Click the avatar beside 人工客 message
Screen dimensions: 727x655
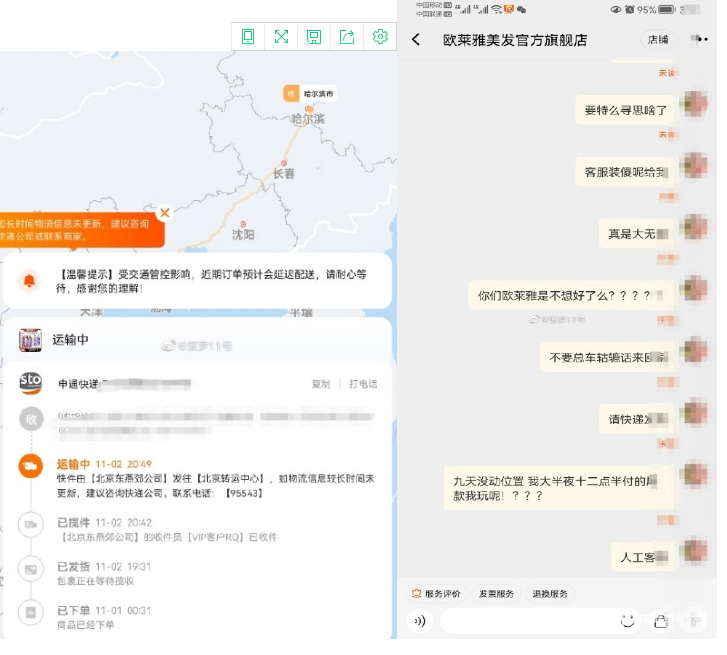(694, 552)
